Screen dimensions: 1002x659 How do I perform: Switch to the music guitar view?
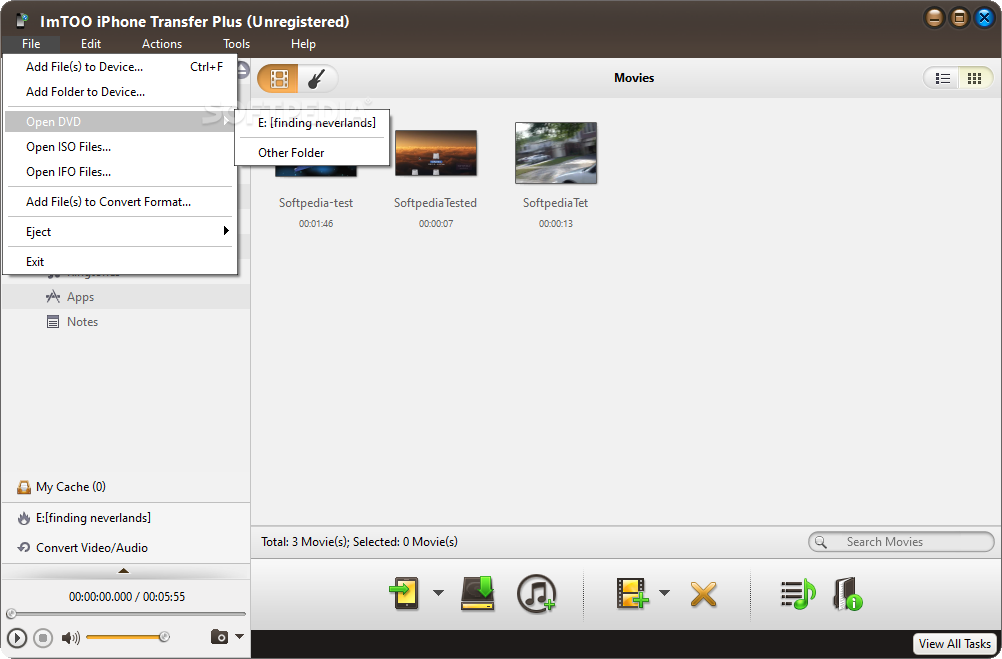click(x=316, y=79)
